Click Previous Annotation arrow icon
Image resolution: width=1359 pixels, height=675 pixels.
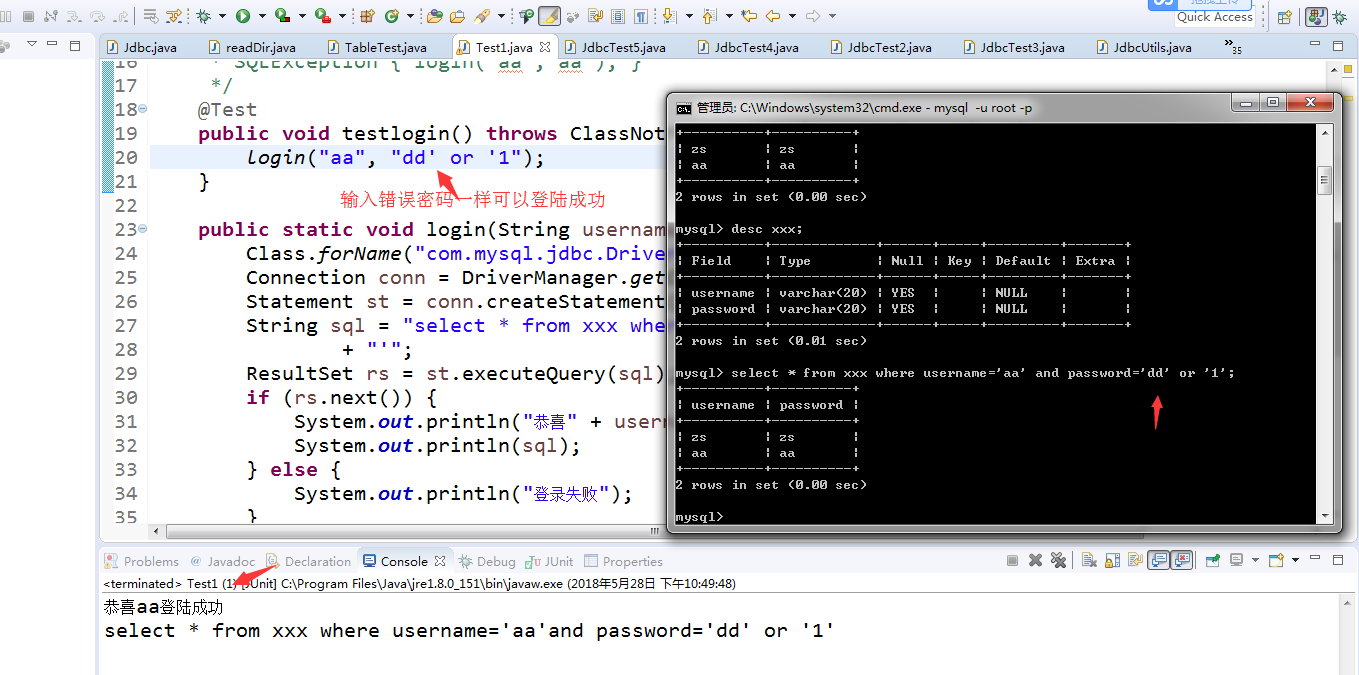tap(710, 16)
